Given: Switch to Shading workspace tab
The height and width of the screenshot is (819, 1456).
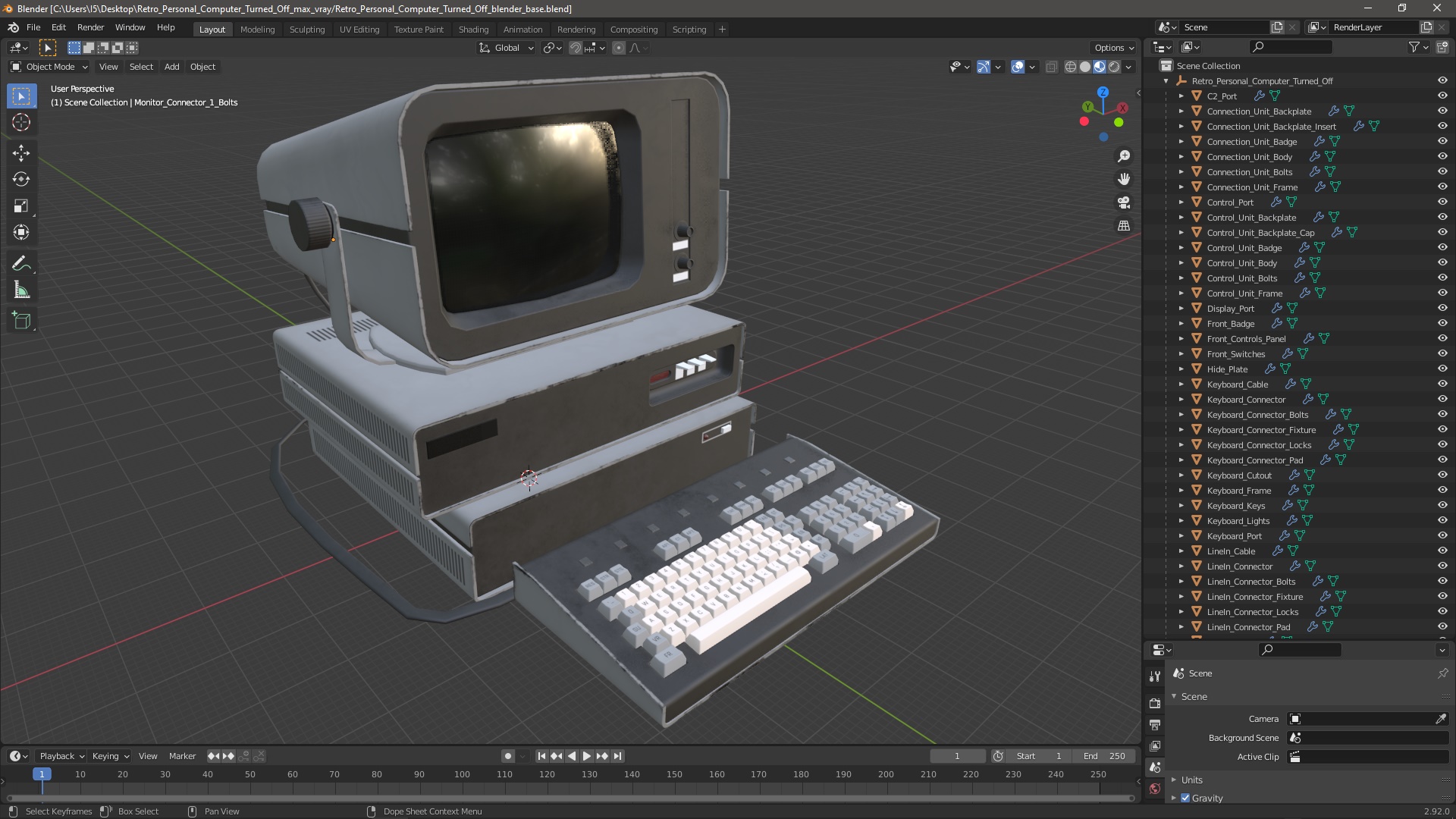Looking at the screenshot, I should 473,29.
